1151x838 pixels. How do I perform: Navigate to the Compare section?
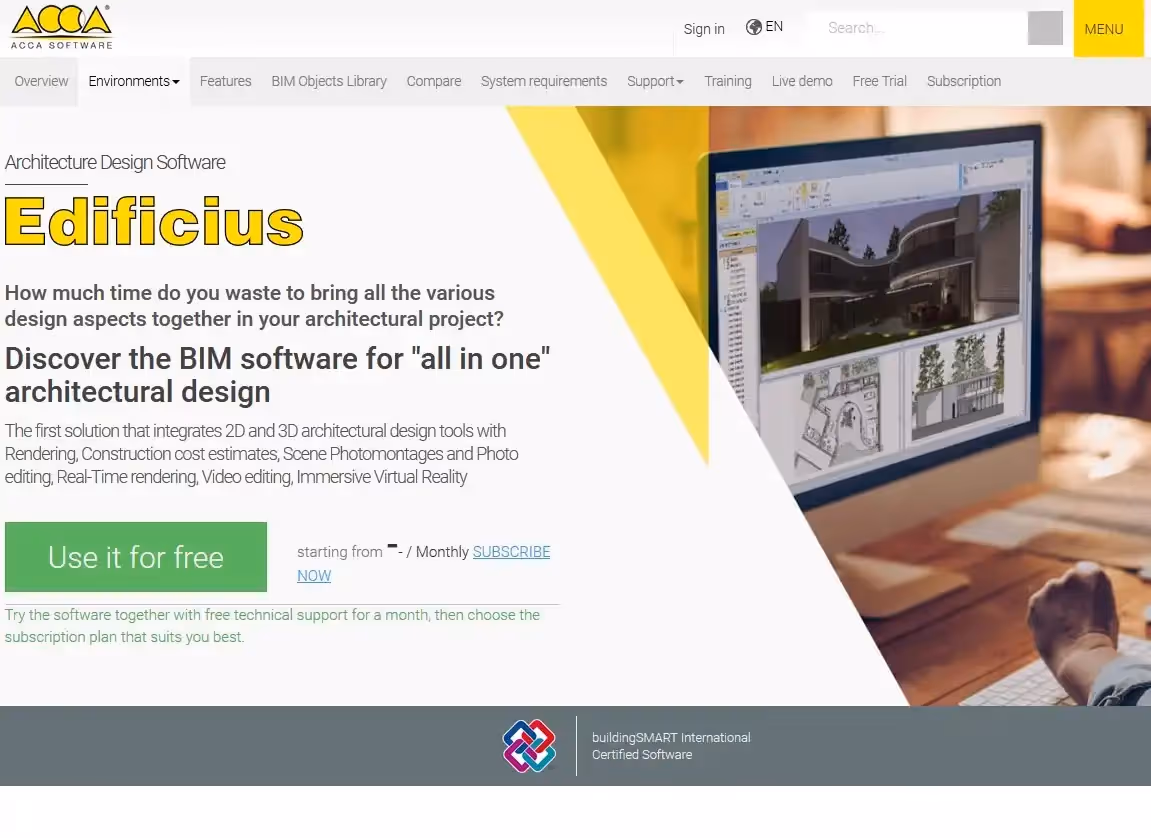tap(433, 81)
